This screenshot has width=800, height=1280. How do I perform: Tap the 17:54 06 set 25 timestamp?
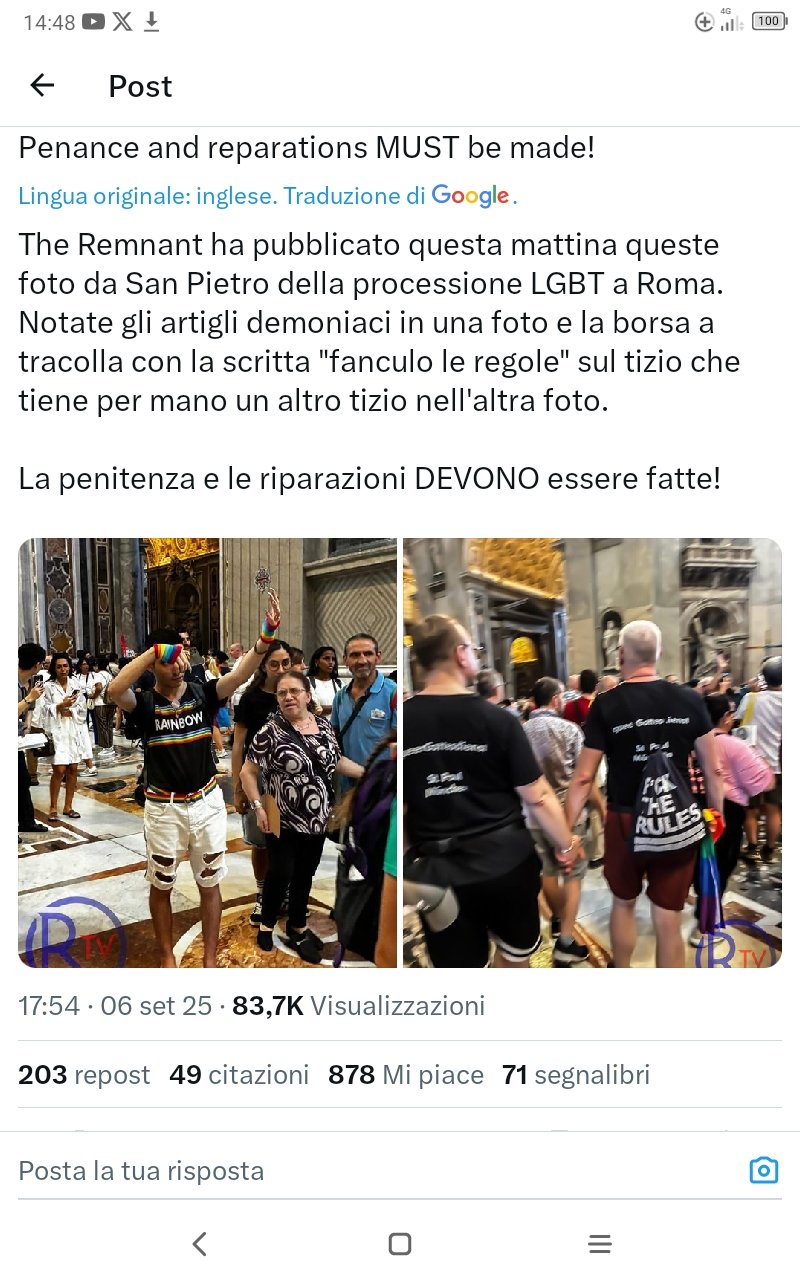(115, 1005)
